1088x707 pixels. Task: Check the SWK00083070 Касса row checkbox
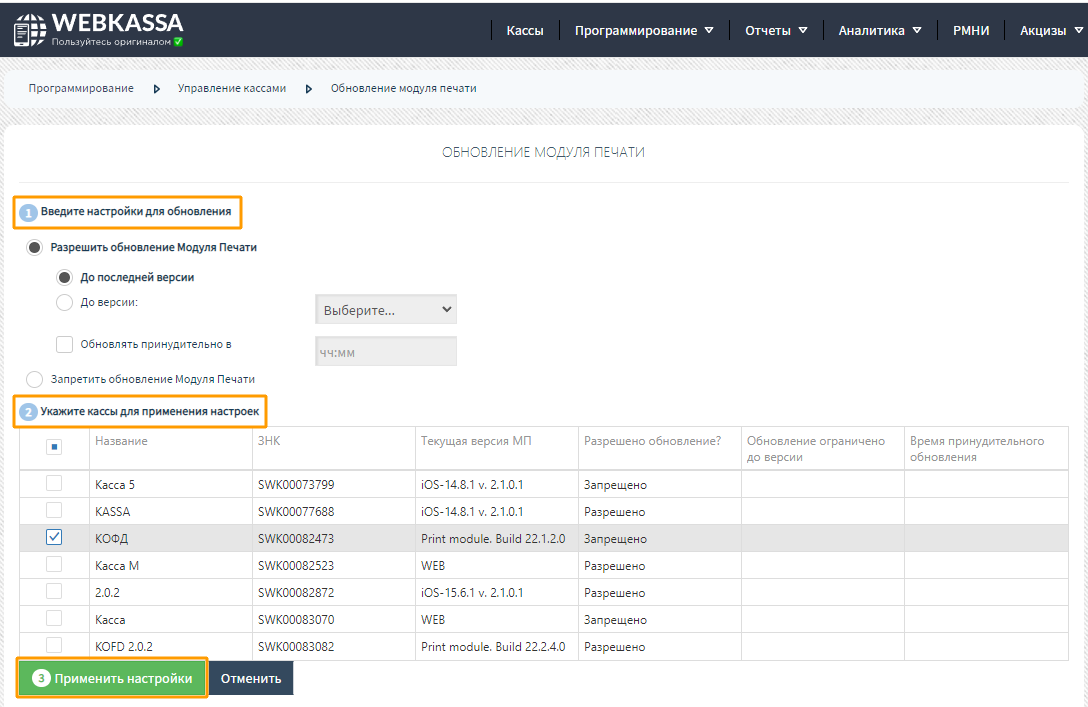(54, 618)
